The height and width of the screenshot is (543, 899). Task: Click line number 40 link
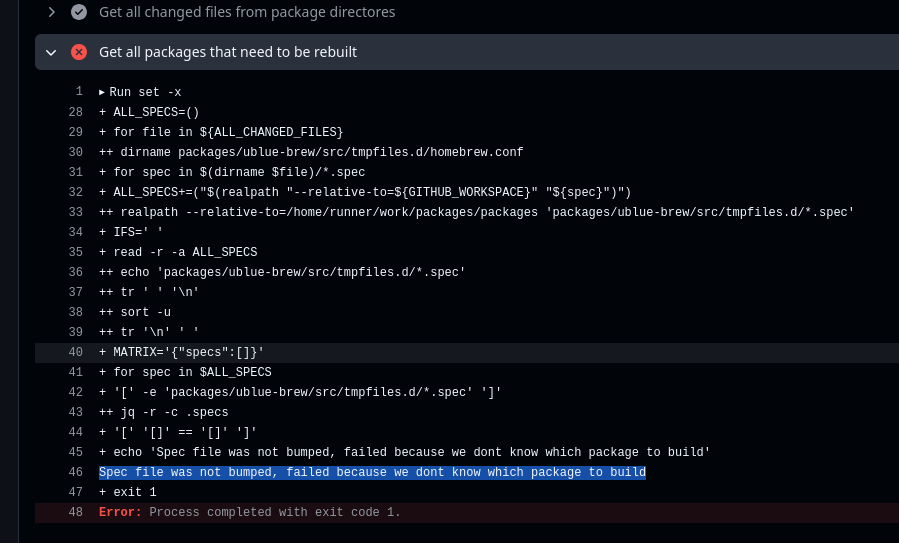pos(75,352)
